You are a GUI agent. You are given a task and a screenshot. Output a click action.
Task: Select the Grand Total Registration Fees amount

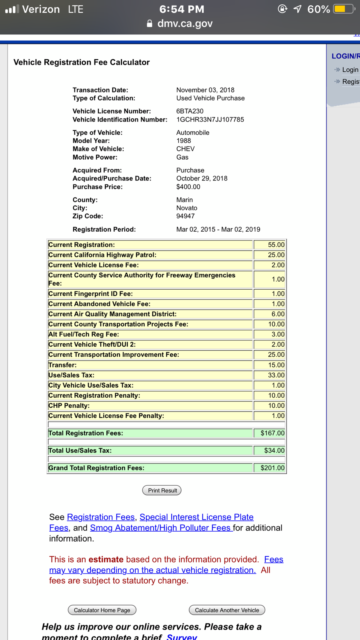270,468
